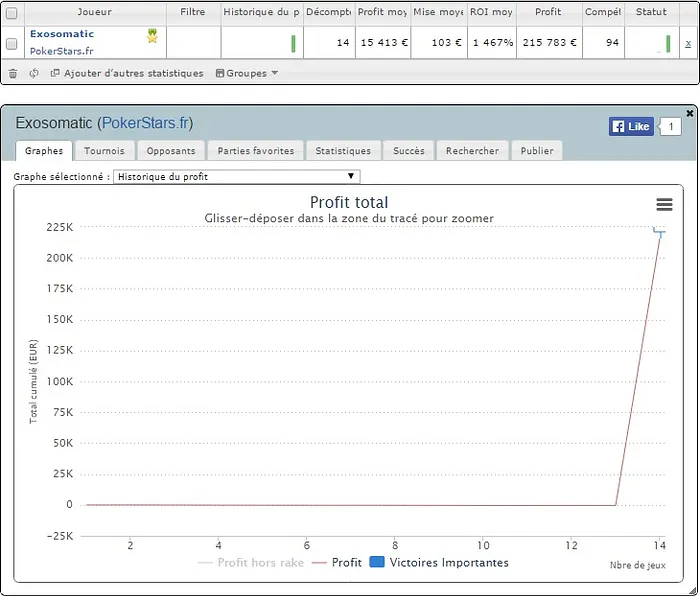Open the chart hamburger menu
The image size is (700, 596).
tap(664, 204)
